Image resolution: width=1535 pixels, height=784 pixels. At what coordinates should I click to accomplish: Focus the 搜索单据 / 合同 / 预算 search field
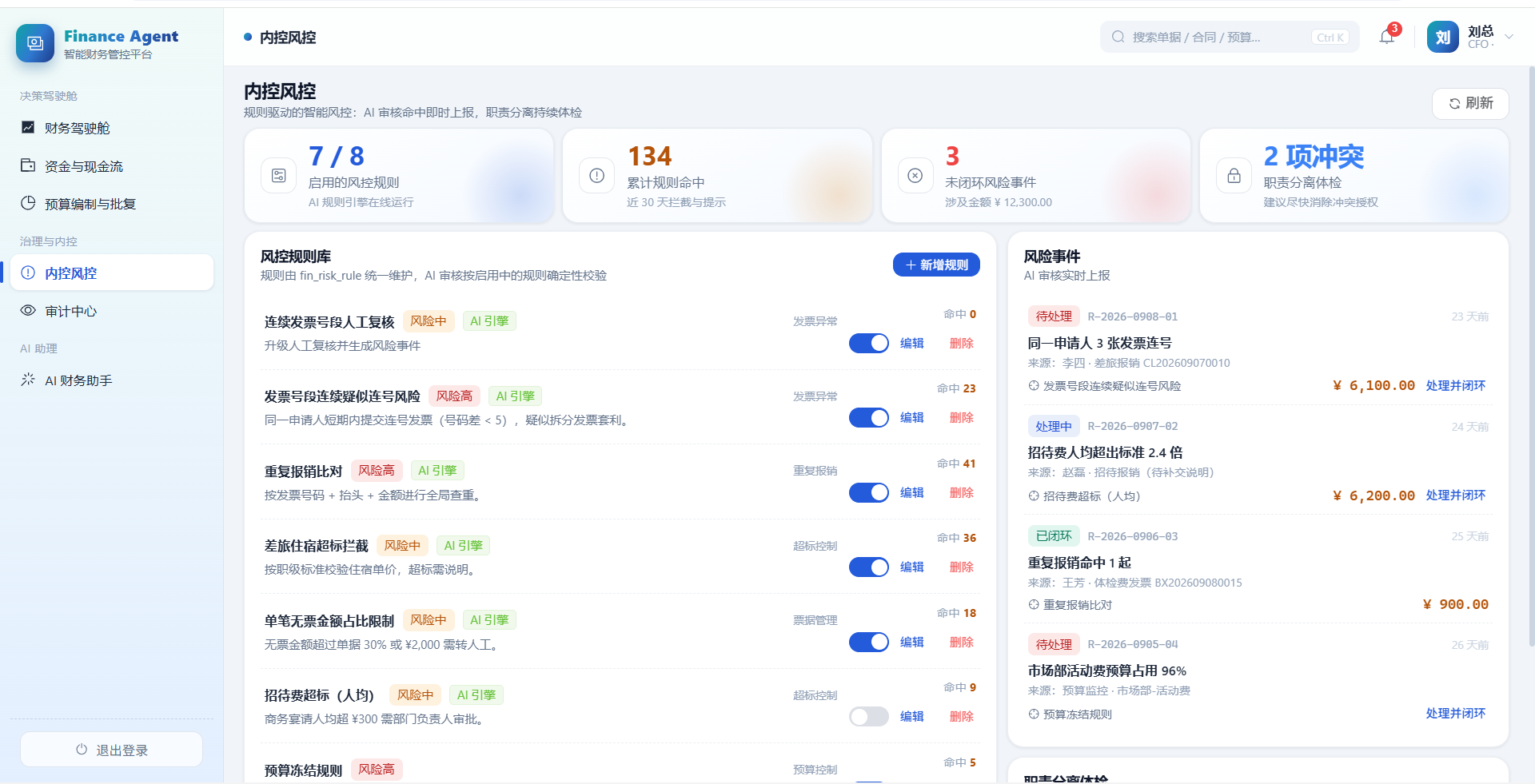[1230, 37]
